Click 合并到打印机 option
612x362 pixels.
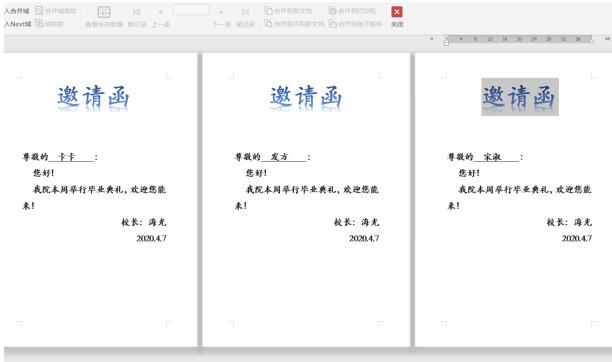(x=352, y=11)
